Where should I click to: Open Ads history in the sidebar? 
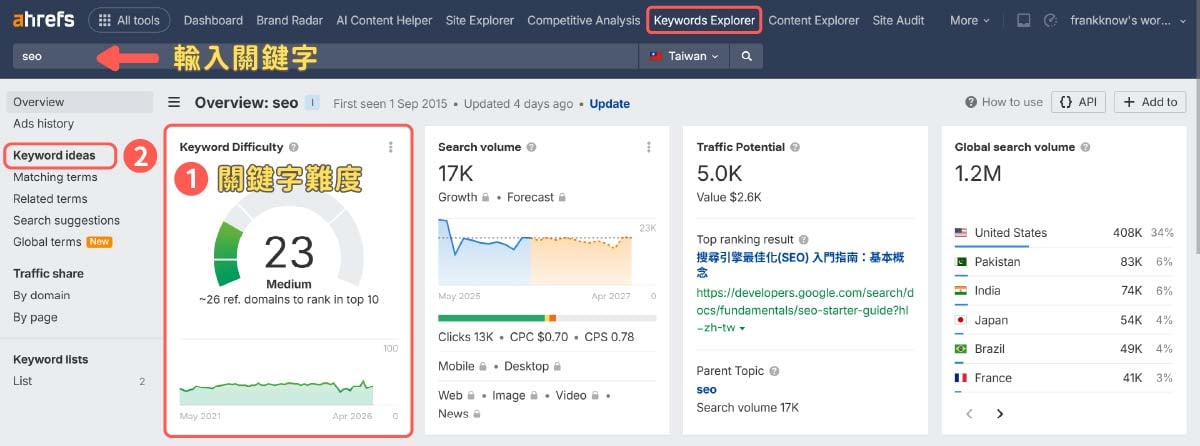(43, 124)
